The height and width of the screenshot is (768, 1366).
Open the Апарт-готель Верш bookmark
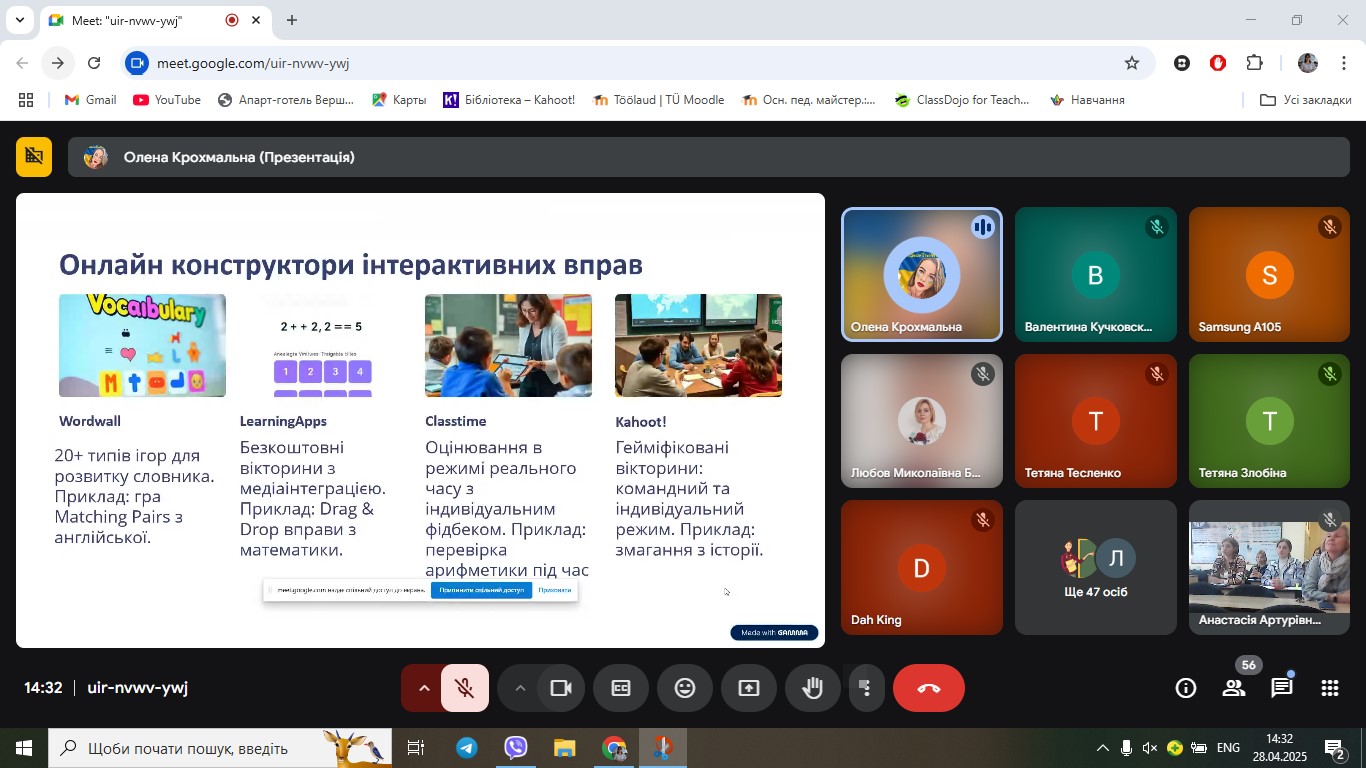tap(286, 100)
